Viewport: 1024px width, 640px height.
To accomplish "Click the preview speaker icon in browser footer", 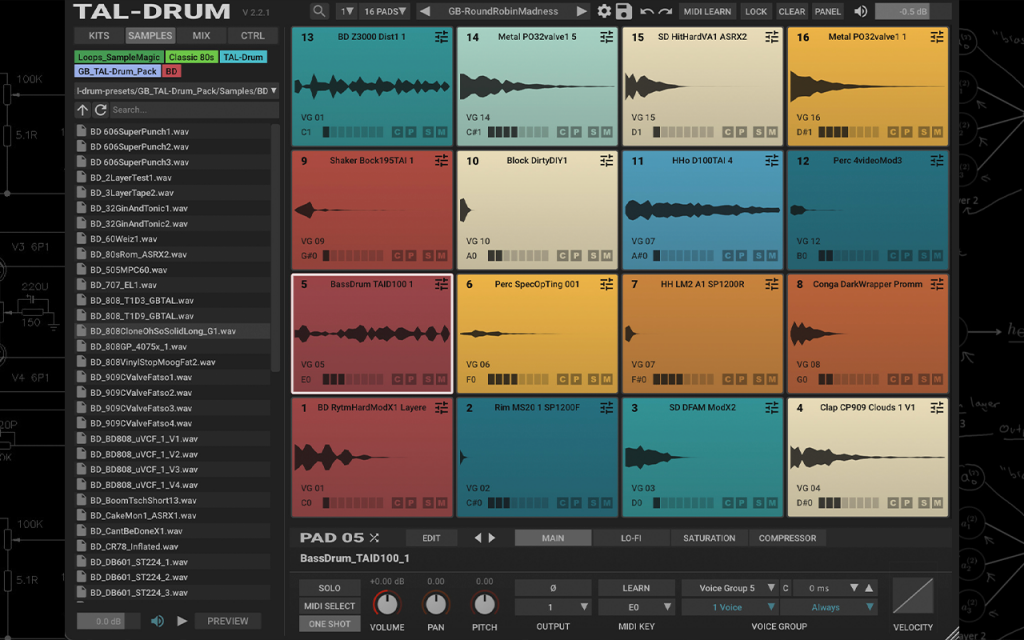I will pos(157,621).
